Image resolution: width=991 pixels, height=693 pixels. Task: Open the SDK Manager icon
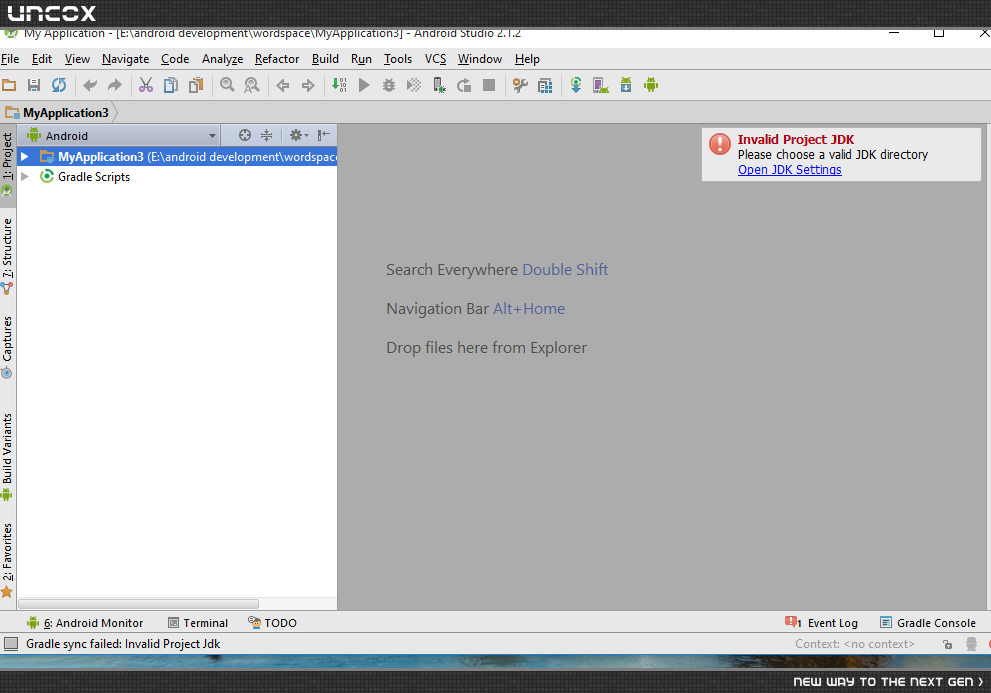626,85
